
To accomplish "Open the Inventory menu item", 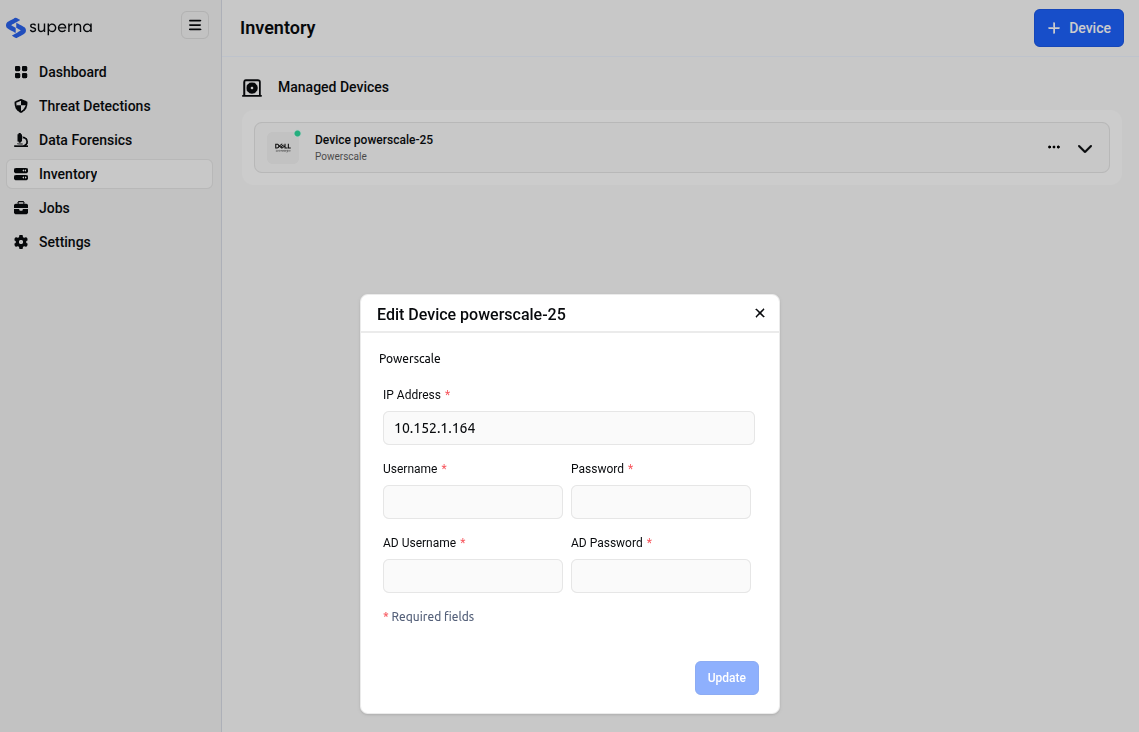I will [x=68, y=174].
